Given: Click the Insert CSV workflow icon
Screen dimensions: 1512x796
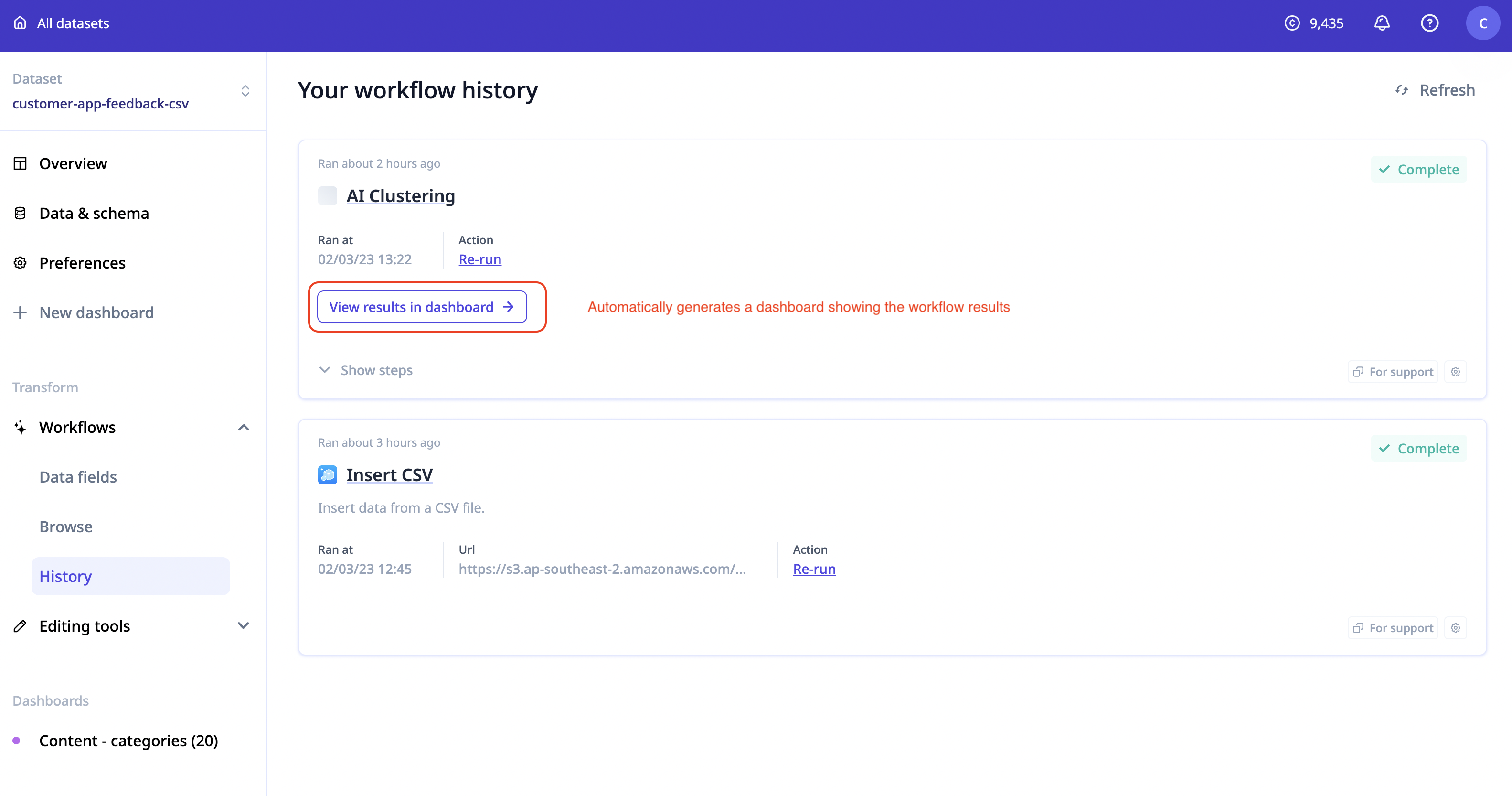Looking at the screenshot, I should (328, 475).
